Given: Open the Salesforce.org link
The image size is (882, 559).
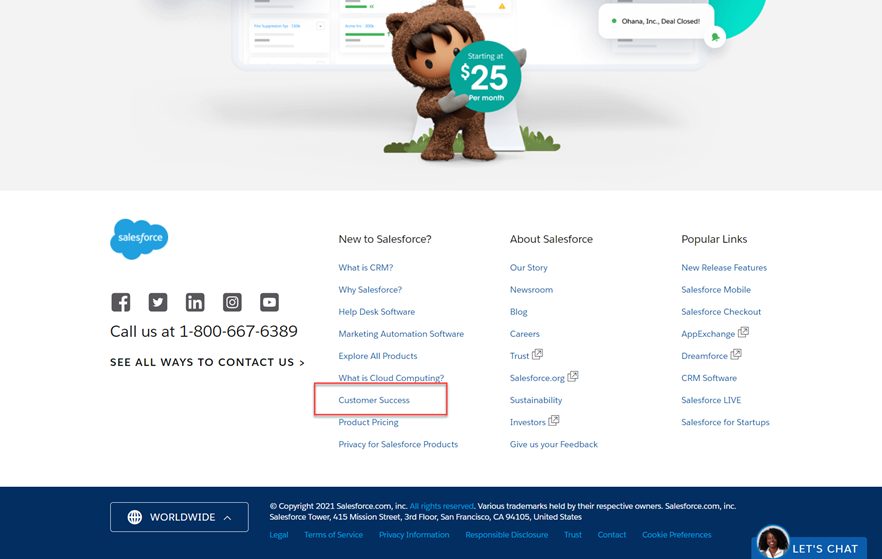Looking at the screenshot, I should [x=537, y=378].
